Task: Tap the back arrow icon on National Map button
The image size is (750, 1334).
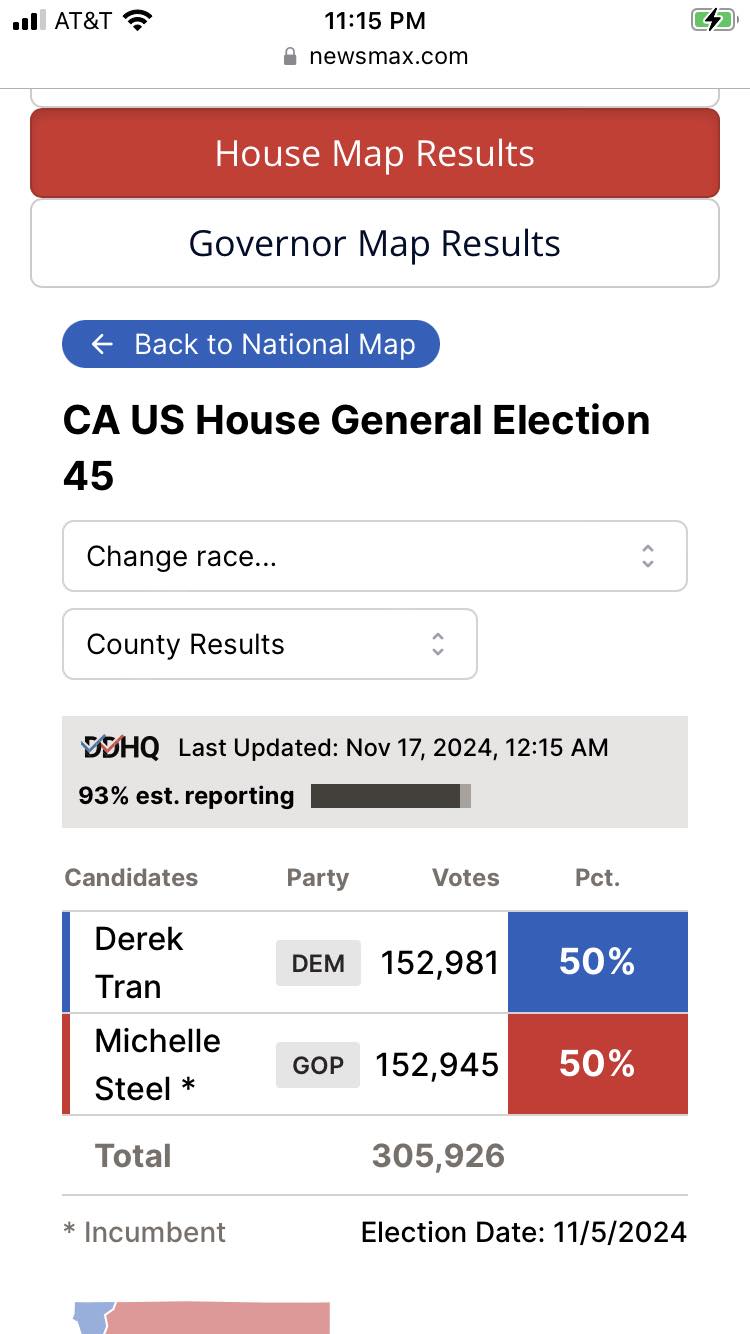Action: tap(102, 344)
